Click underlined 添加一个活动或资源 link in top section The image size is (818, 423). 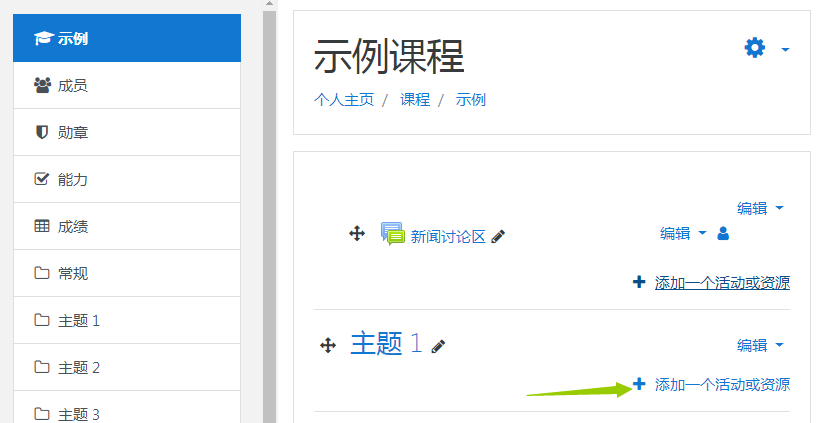721,283
